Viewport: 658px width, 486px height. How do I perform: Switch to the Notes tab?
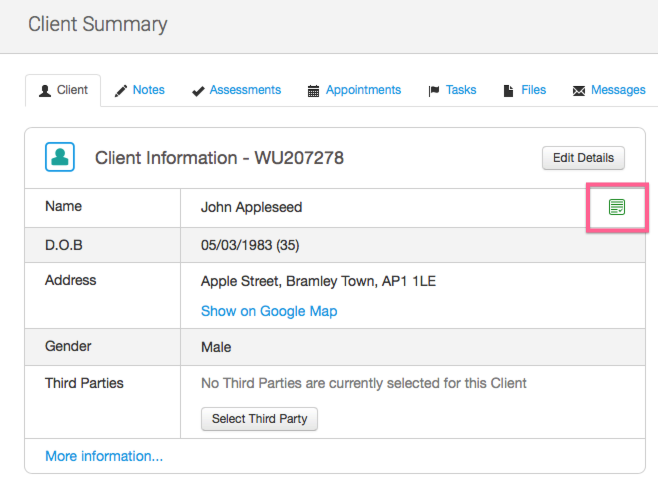point(148,90)
